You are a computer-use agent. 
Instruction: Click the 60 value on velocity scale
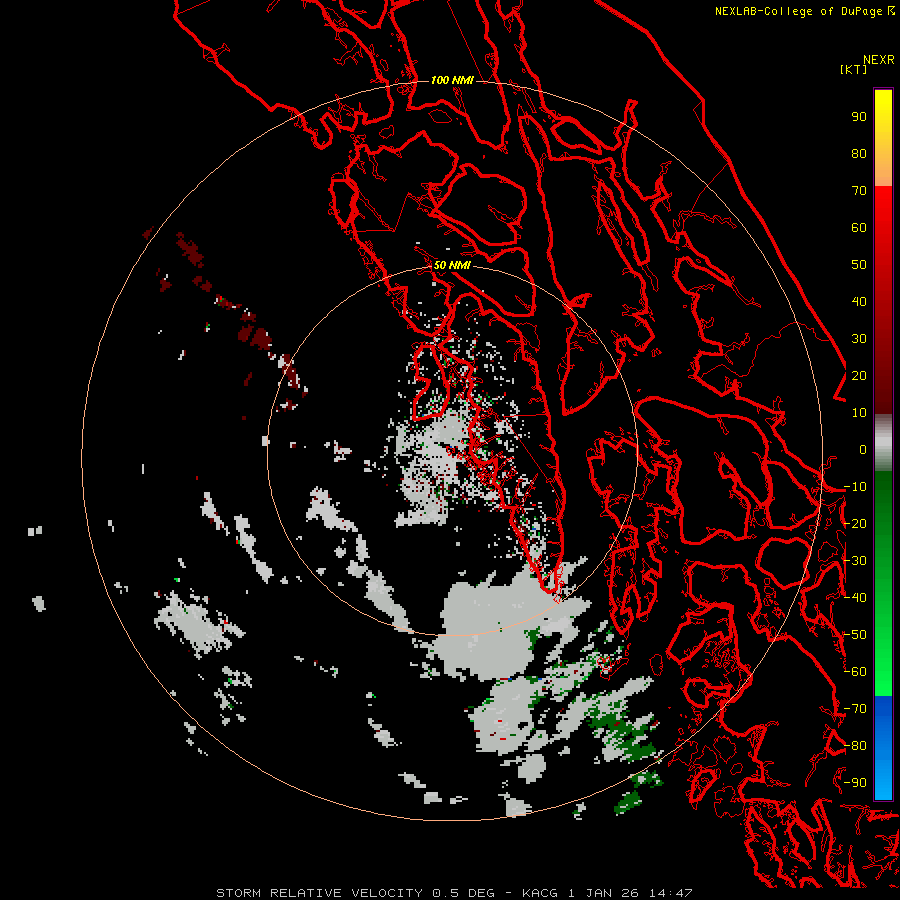click(859, 227)
